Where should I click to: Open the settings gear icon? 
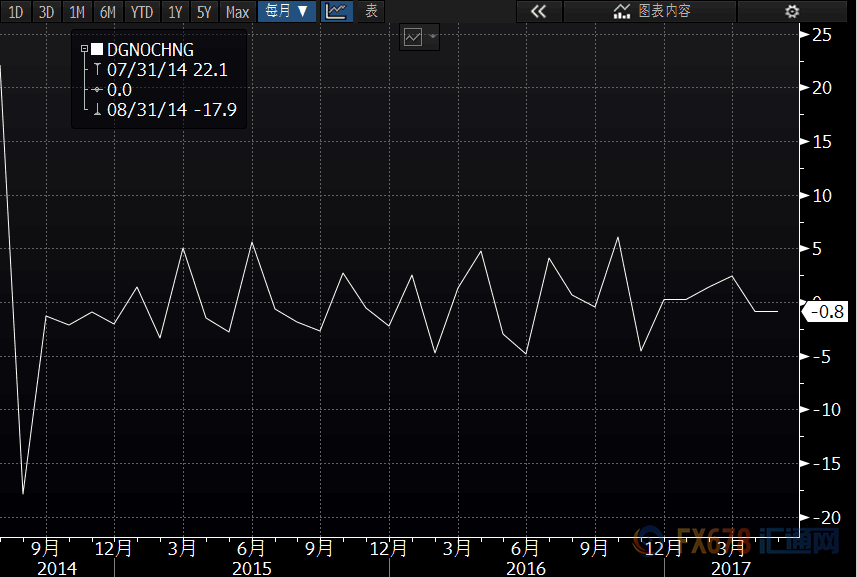click(791, 11)
